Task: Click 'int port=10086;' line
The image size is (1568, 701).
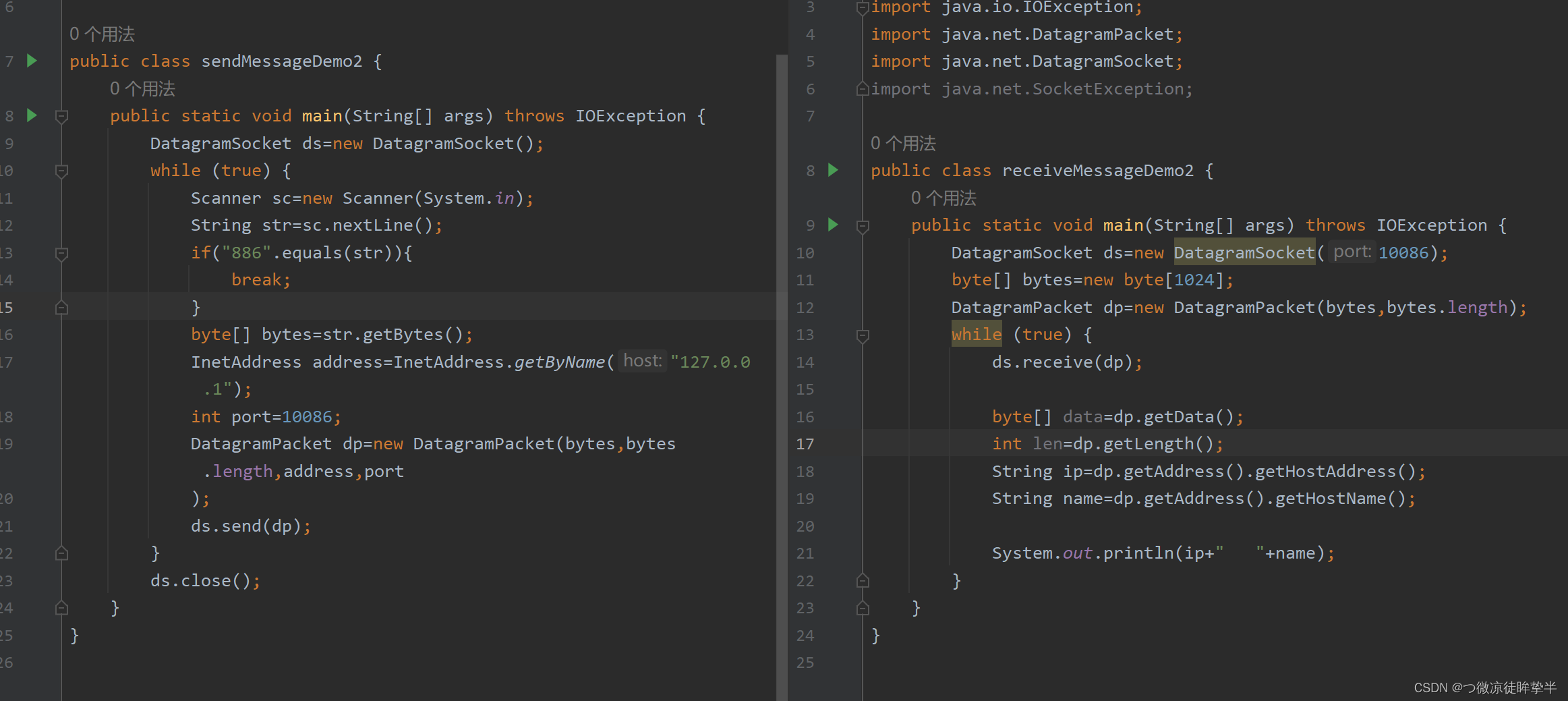Action: (x=266, y=417)
